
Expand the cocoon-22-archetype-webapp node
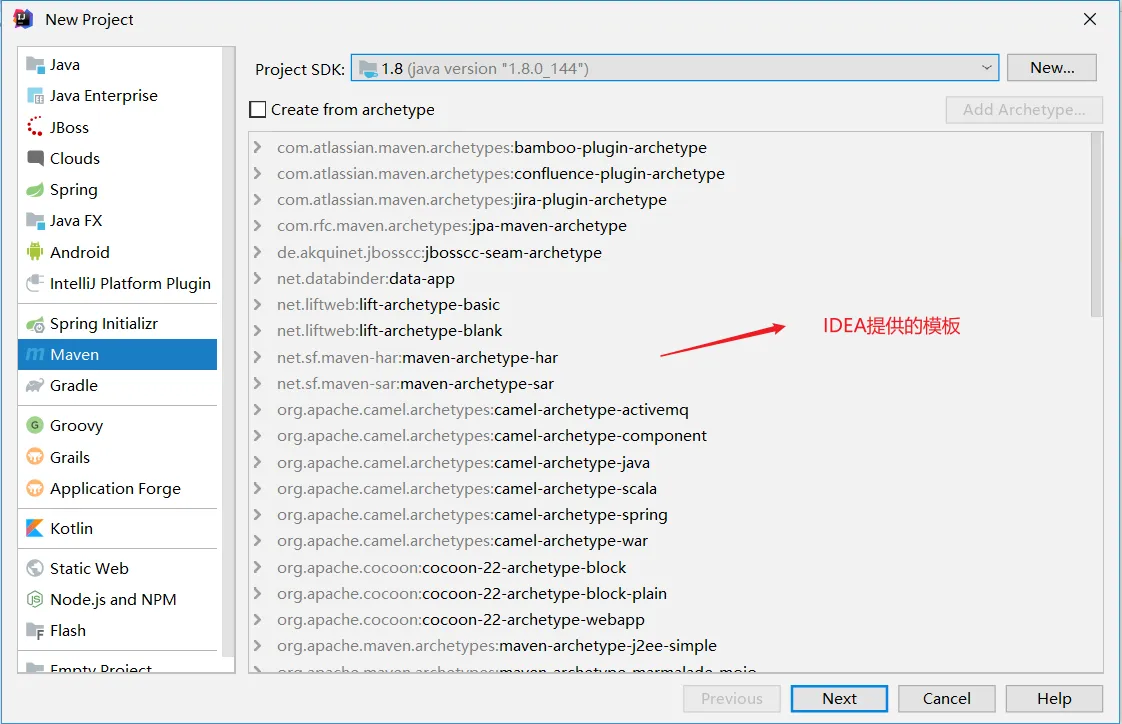(259, 620)
